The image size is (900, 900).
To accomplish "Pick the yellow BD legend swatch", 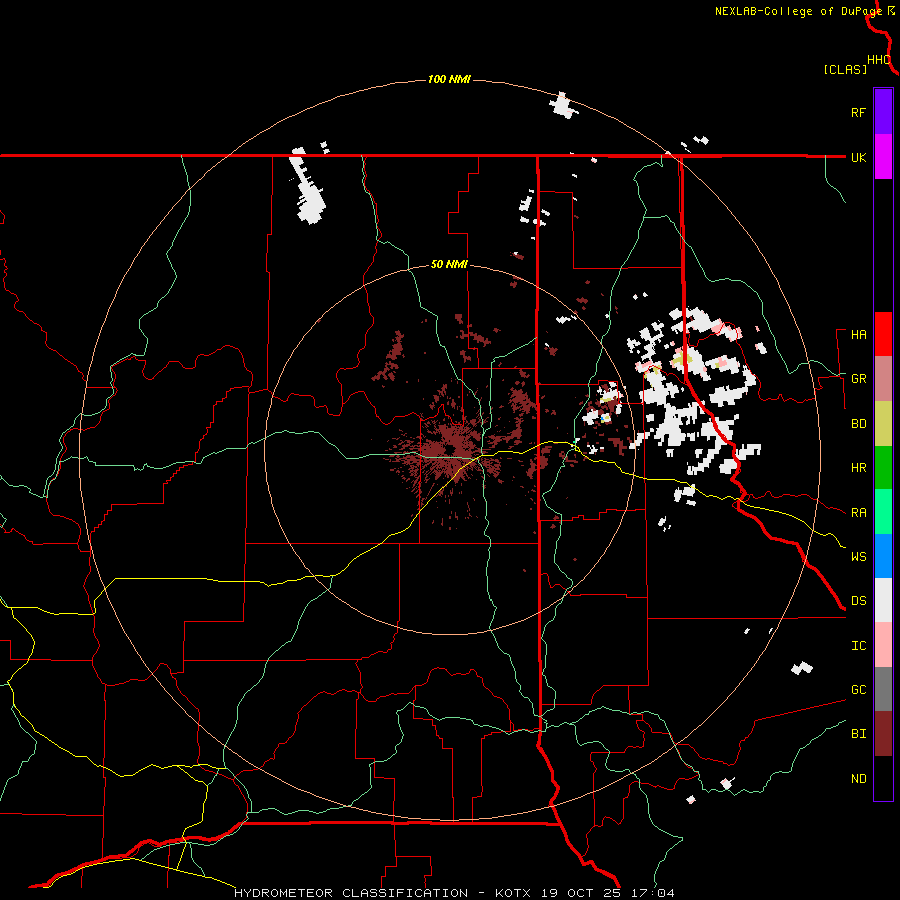I will (883, 424).
